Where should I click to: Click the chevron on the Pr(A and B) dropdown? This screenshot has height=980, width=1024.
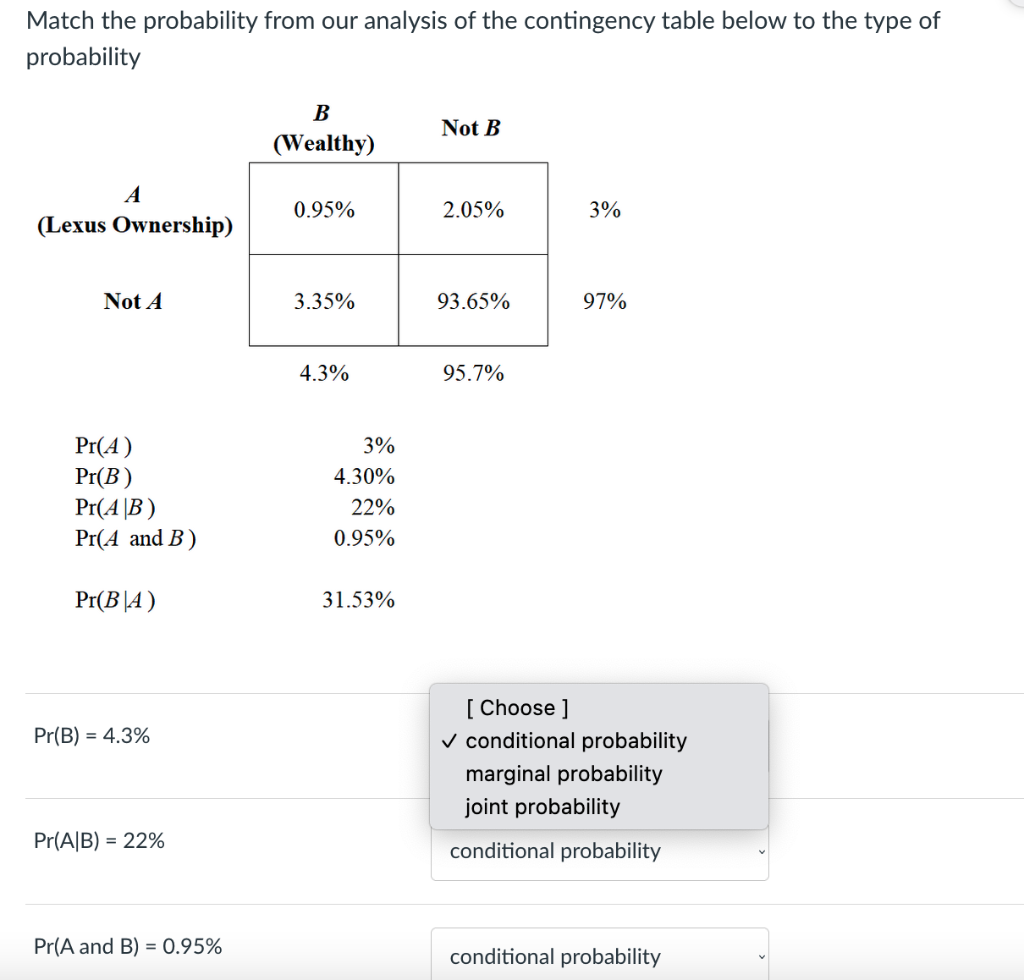[x=760, y=956]
